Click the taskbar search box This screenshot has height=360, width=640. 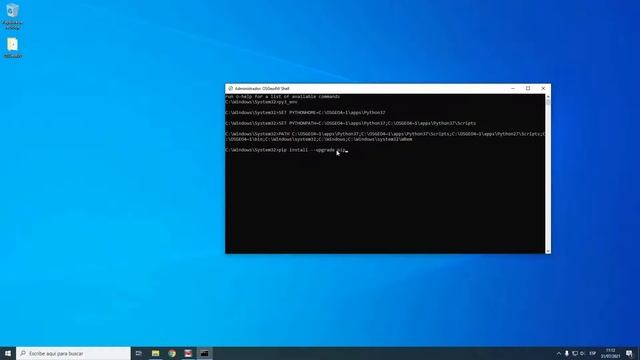(73, 353)
